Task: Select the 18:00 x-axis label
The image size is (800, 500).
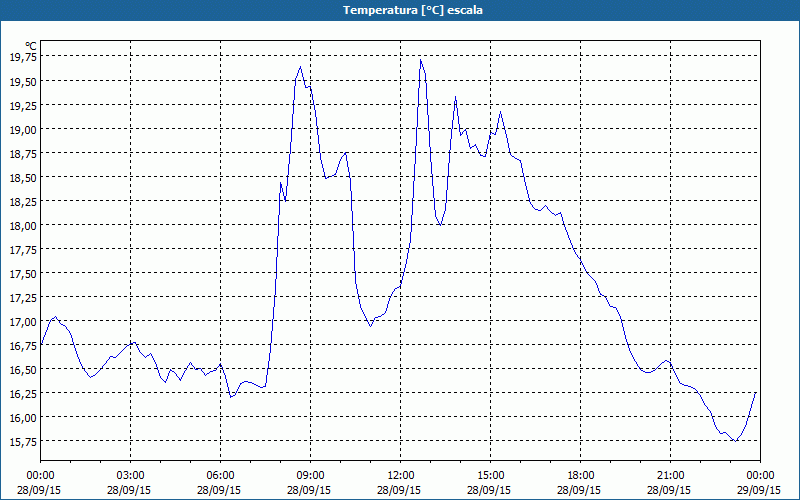Action: [581, 475]
